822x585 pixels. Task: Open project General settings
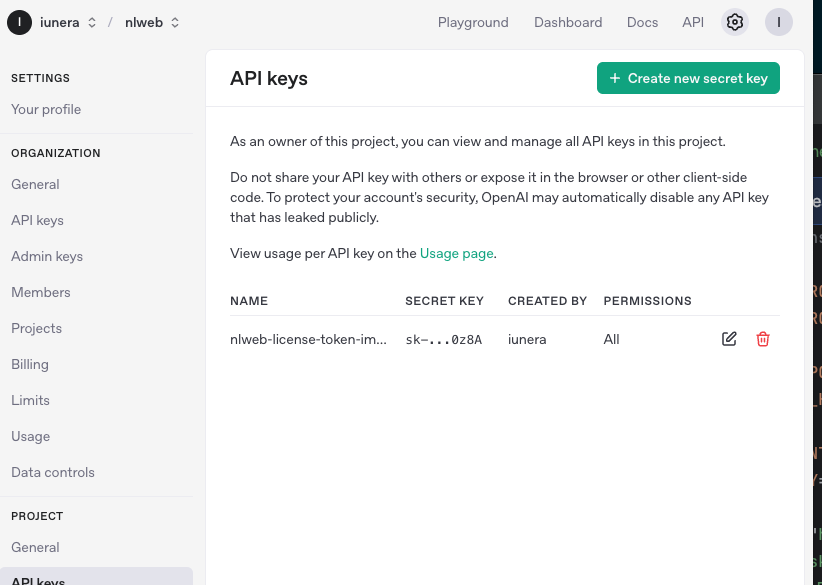35,548
